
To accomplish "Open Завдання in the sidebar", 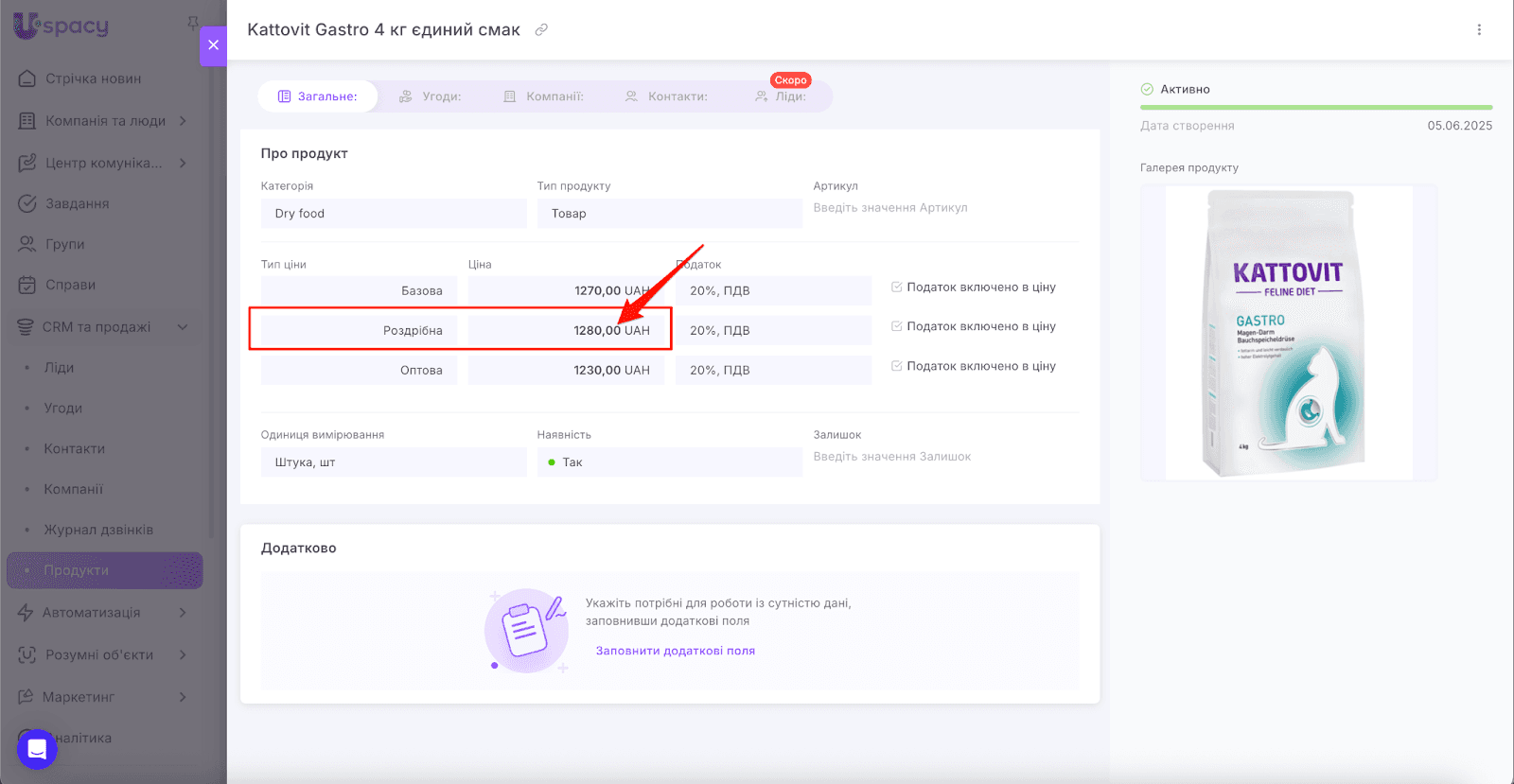I will (x=77, y=203).
